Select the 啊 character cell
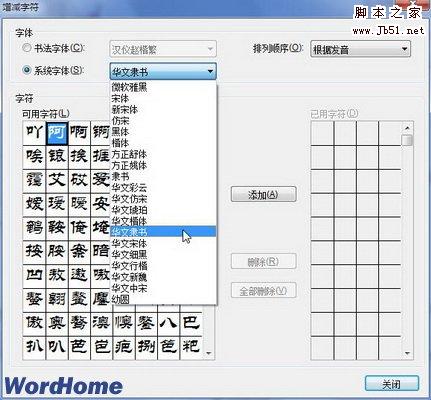Image resolution: width=431 pixels, height=400 pixels. point(79,133)
